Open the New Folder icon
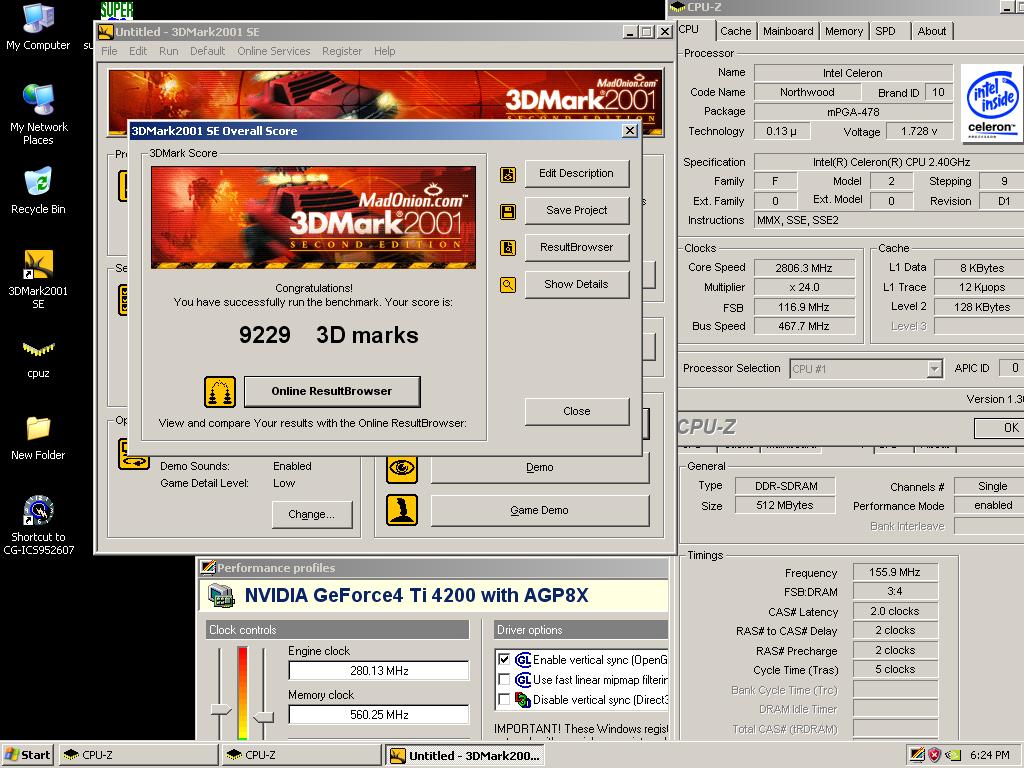Viewport: 1024px width, 768px height. click(x=38, y=436)
